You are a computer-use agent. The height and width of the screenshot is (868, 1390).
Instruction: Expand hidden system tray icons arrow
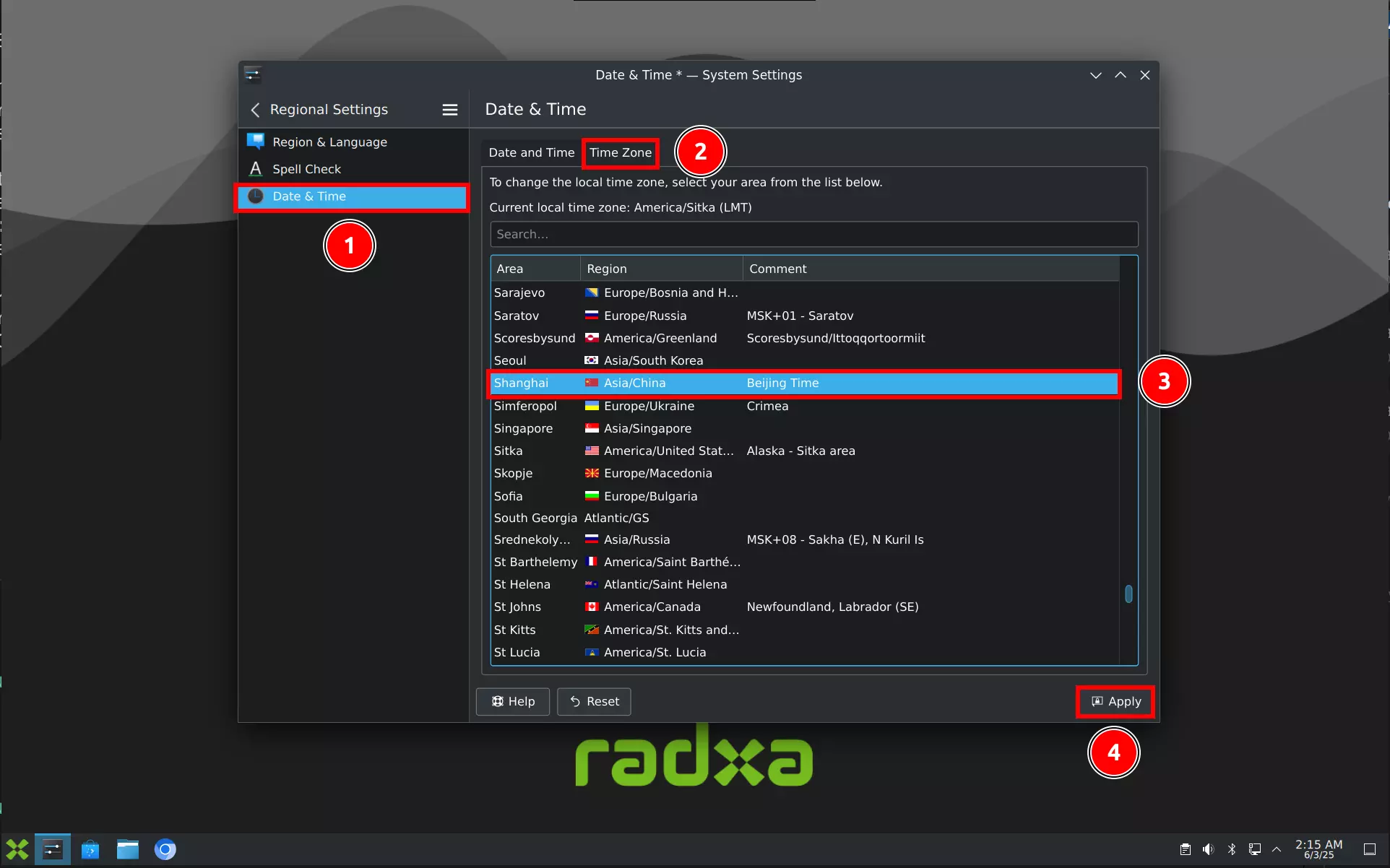coord(1277,849)
